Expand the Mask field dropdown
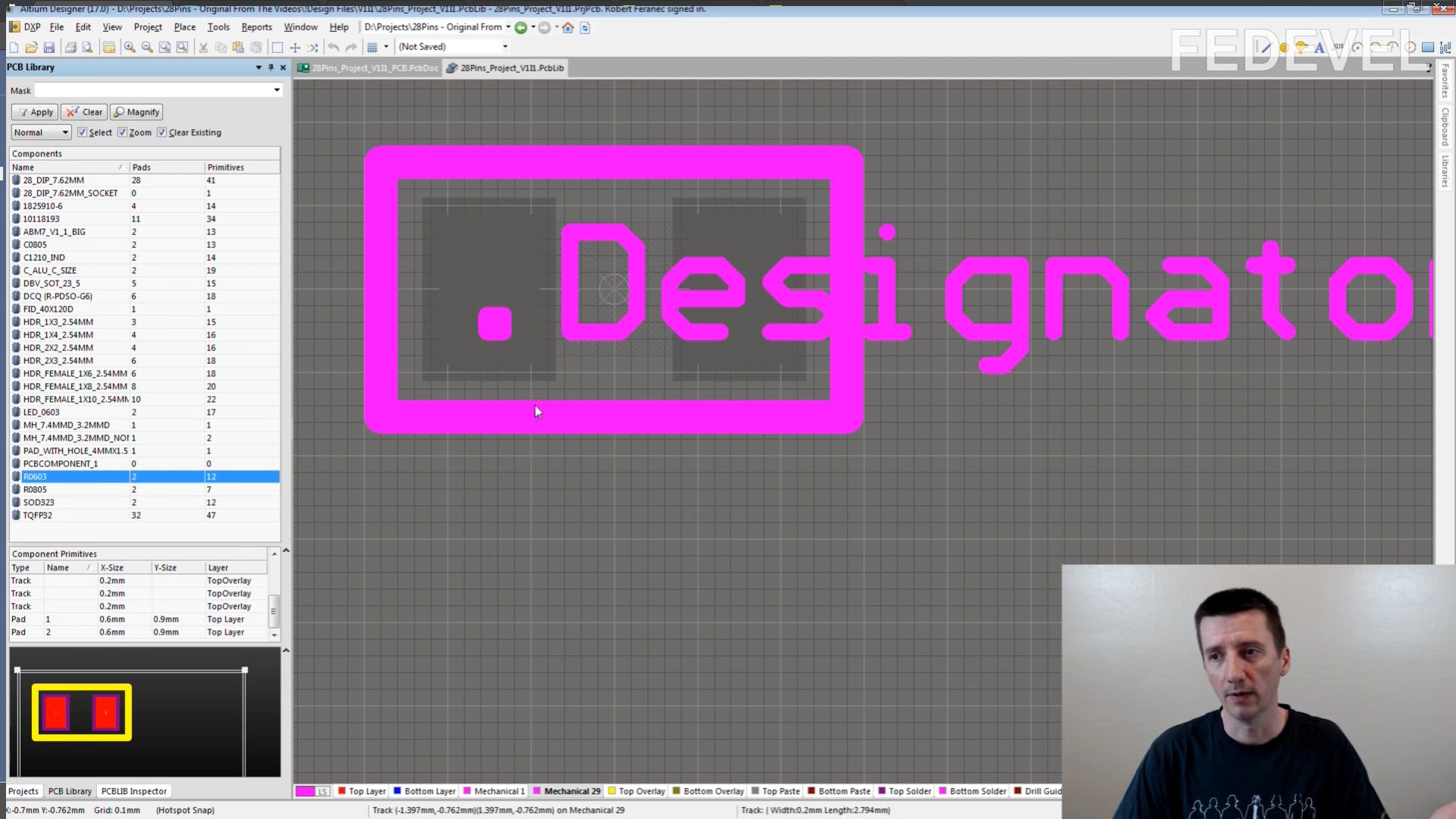The image size is (1456, 819). click(x=277, y=90)
